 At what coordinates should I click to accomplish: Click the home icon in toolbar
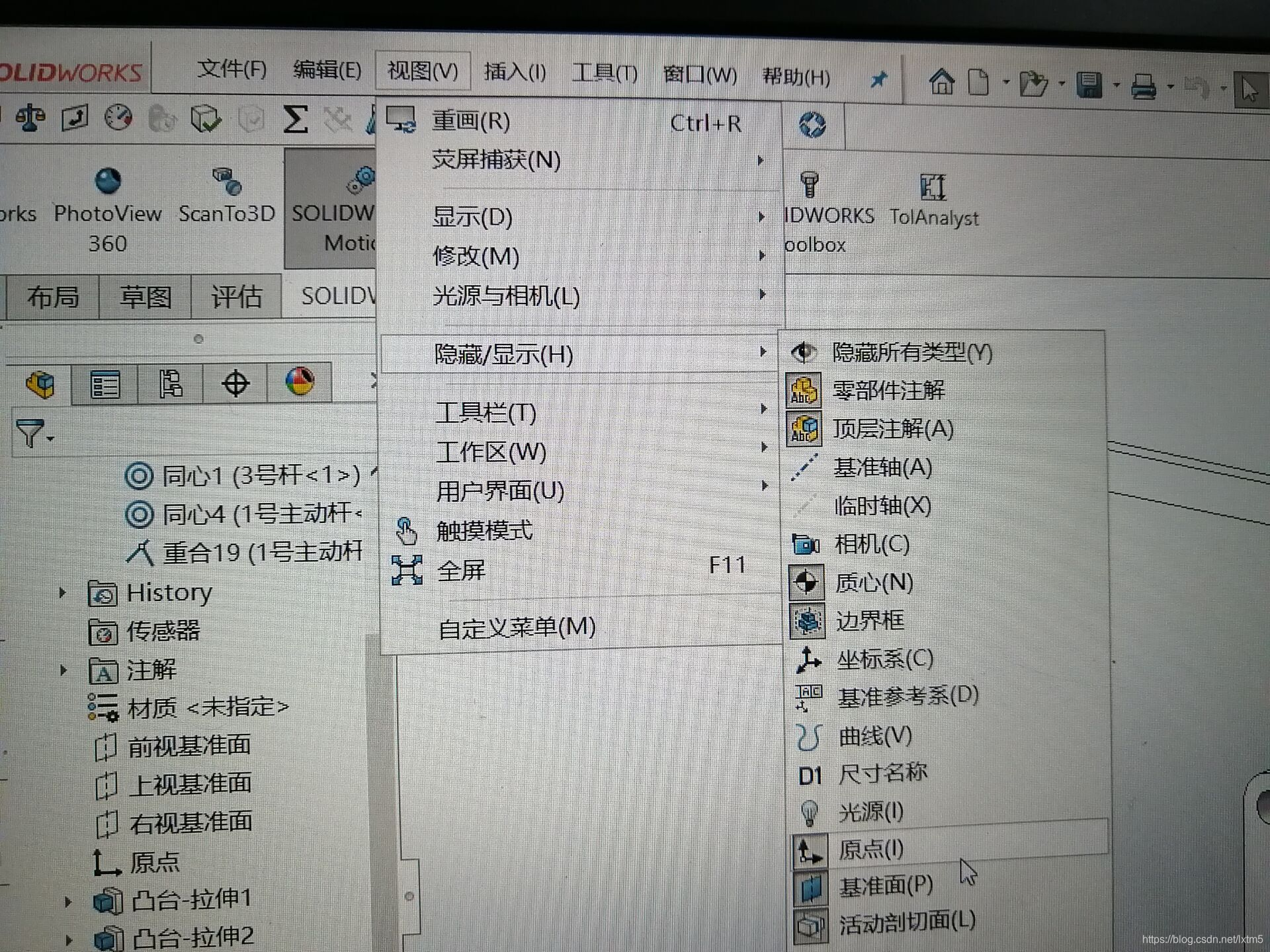tap(941, 83)
